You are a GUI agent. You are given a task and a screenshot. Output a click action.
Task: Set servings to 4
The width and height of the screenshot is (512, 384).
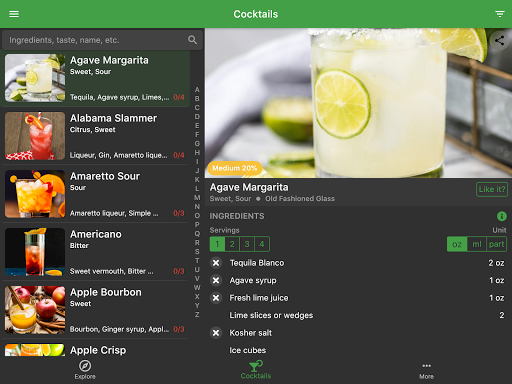(x=262, y=244)
